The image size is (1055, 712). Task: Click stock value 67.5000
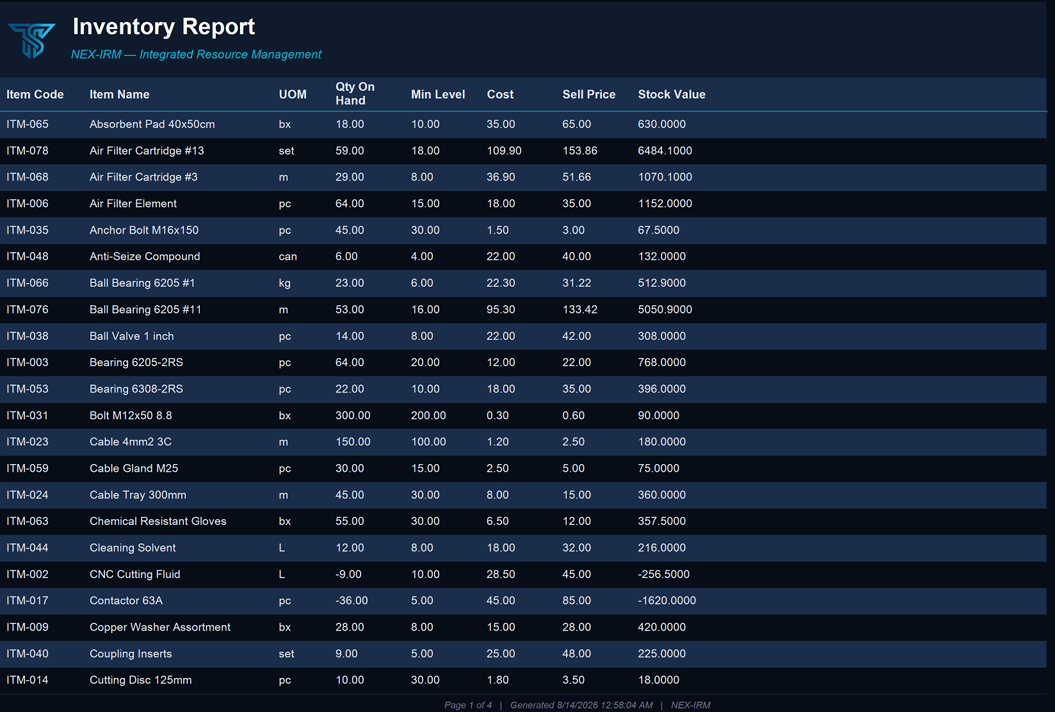tap(658, 230)
